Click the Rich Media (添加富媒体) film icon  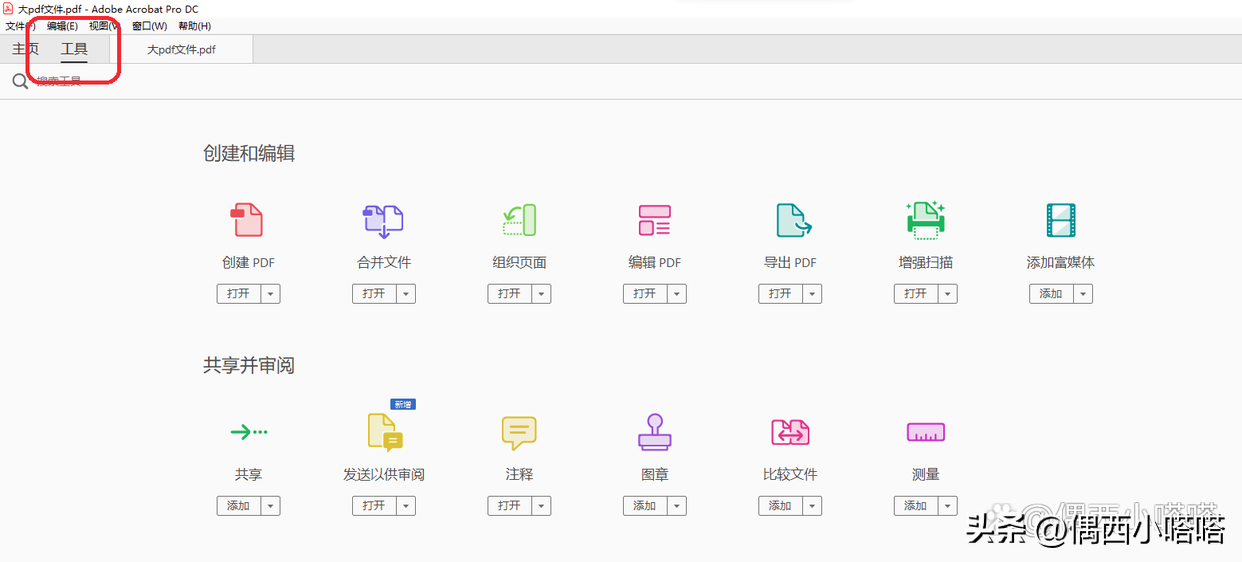coord(1061,220)
